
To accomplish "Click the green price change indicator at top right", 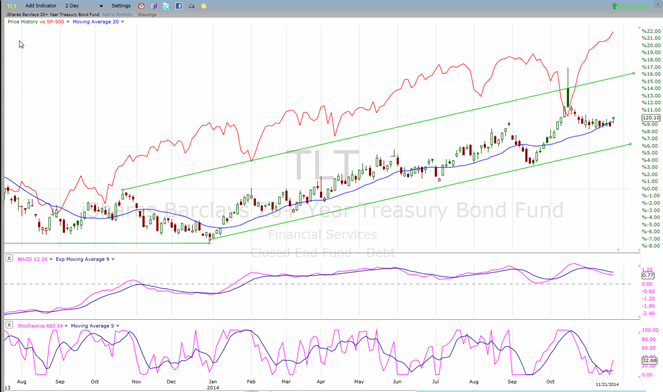I will click(632, 6).
